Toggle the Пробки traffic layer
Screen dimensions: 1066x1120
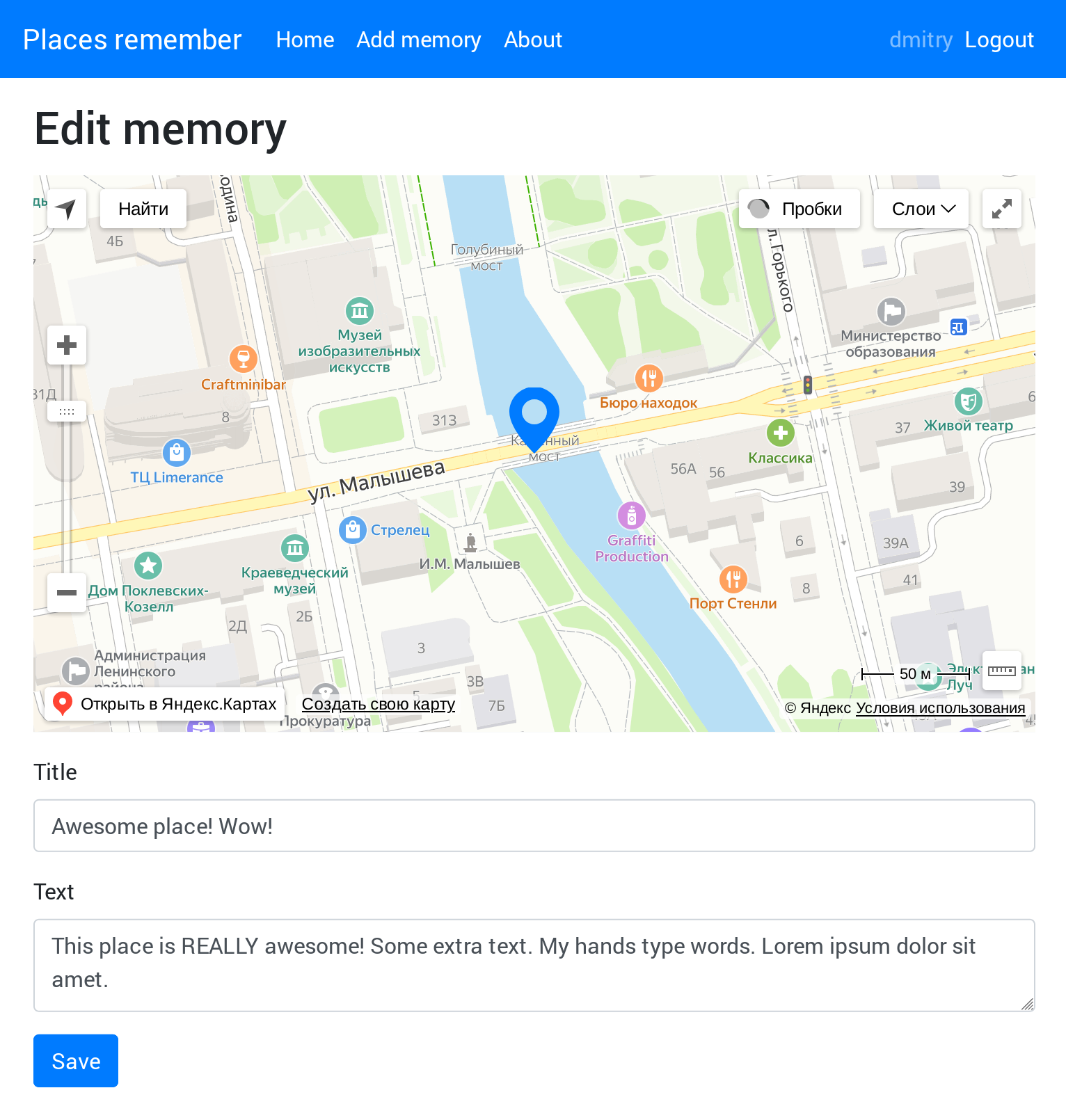click(799, 209)
